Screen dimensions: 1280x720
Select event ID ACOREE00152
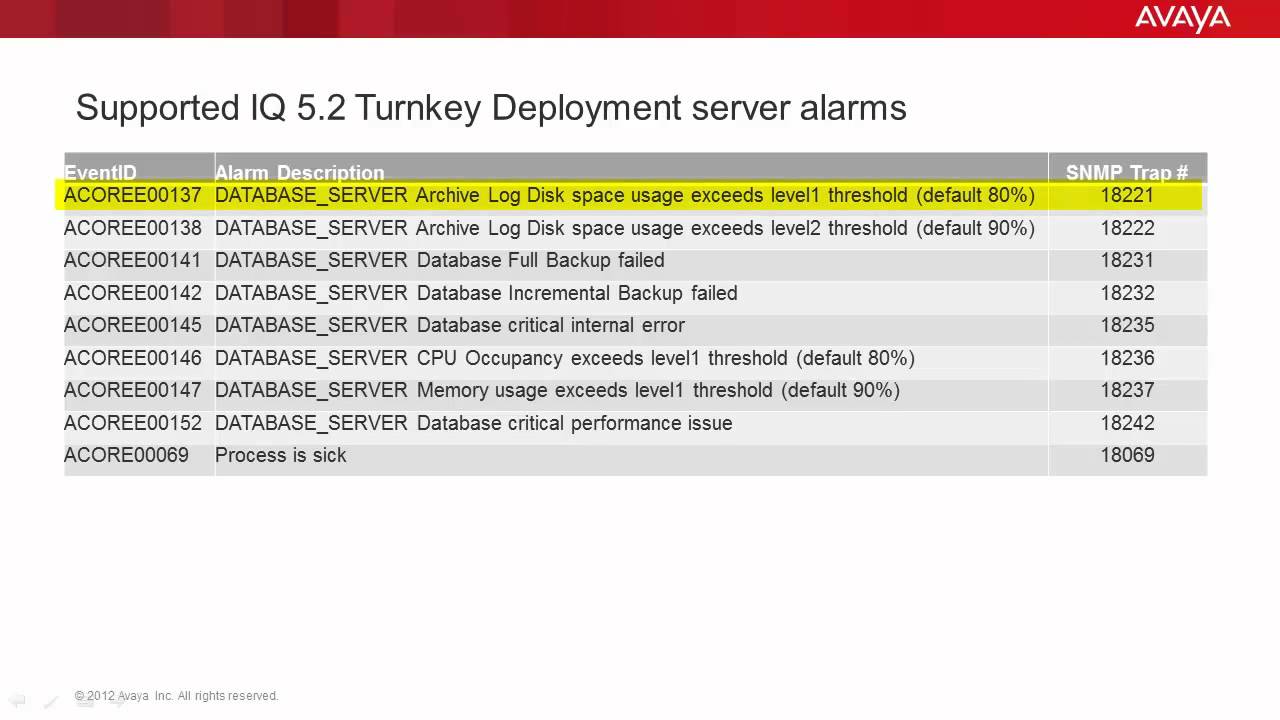133,423
